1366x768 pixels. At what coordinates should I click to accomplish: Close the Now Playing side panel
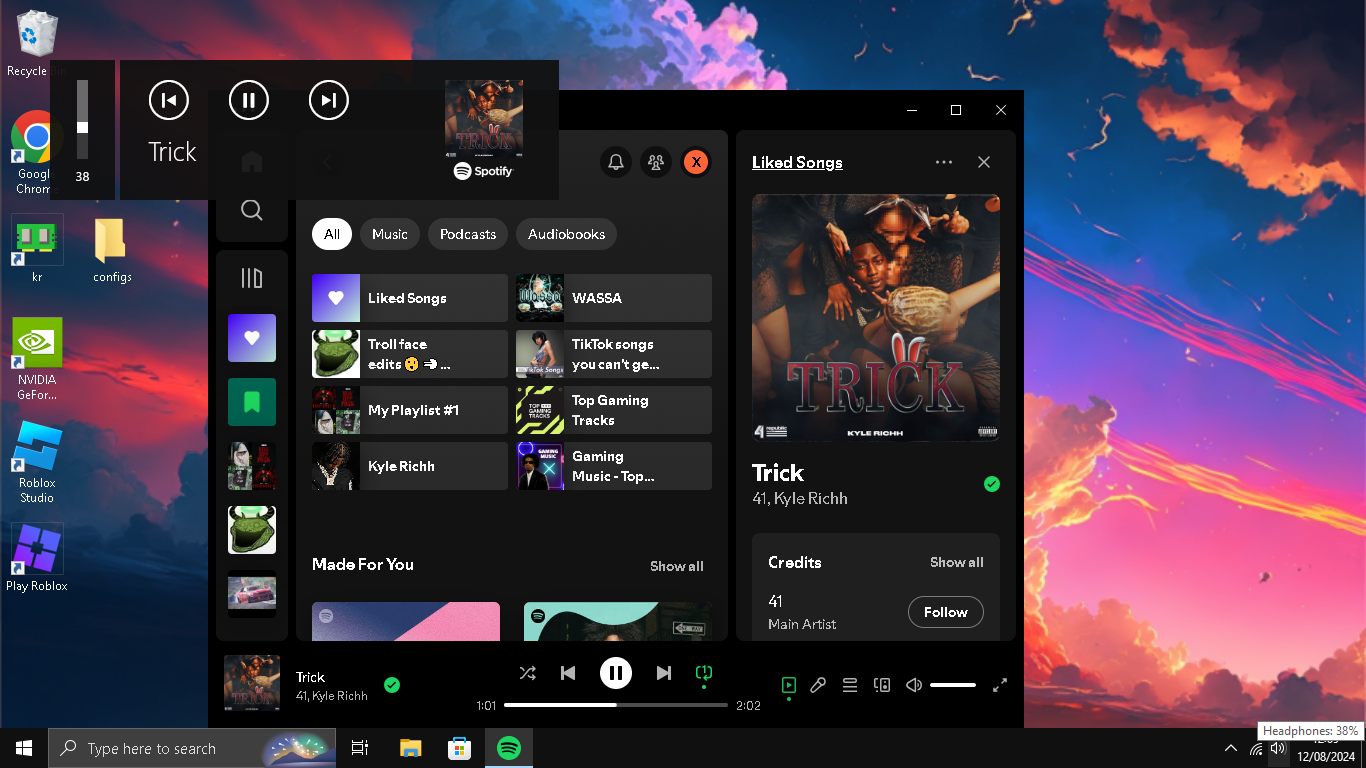click(984, 162)
